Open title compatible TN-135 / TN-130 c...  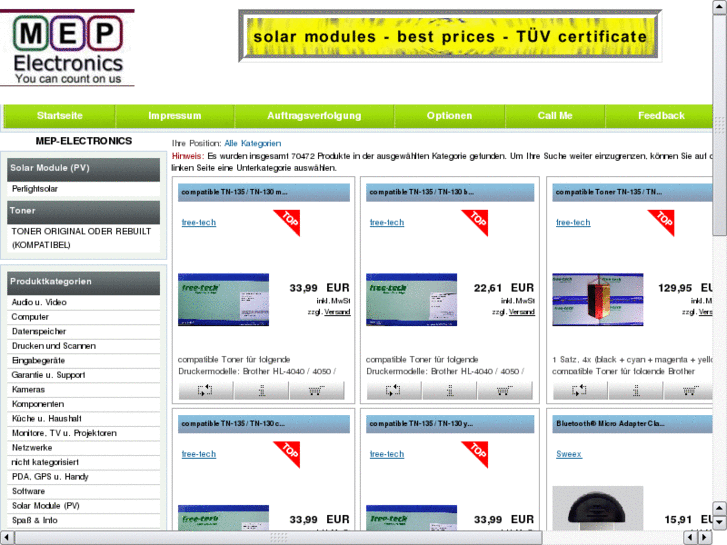pos(233,424)
